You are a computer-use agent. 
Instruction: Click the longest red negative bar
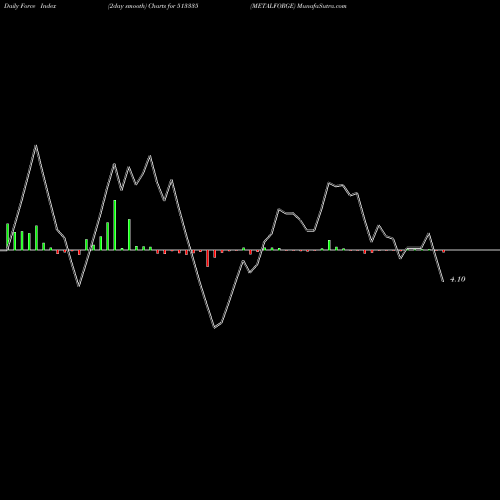coord(208,258)
